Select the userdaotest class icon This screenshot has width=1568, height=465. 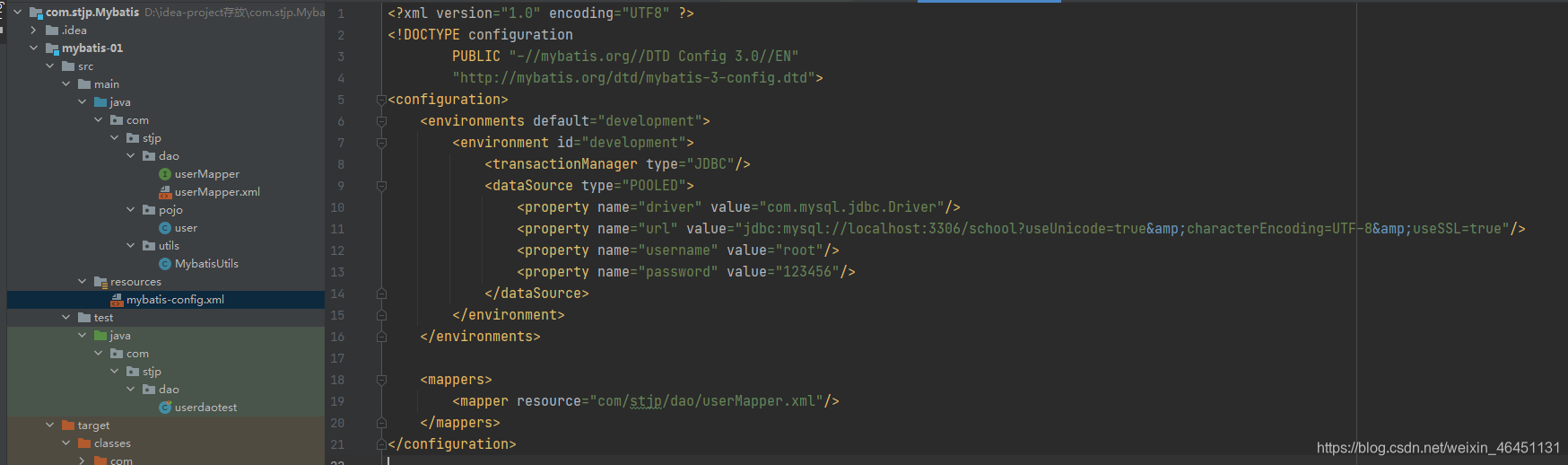click(165, 408)
